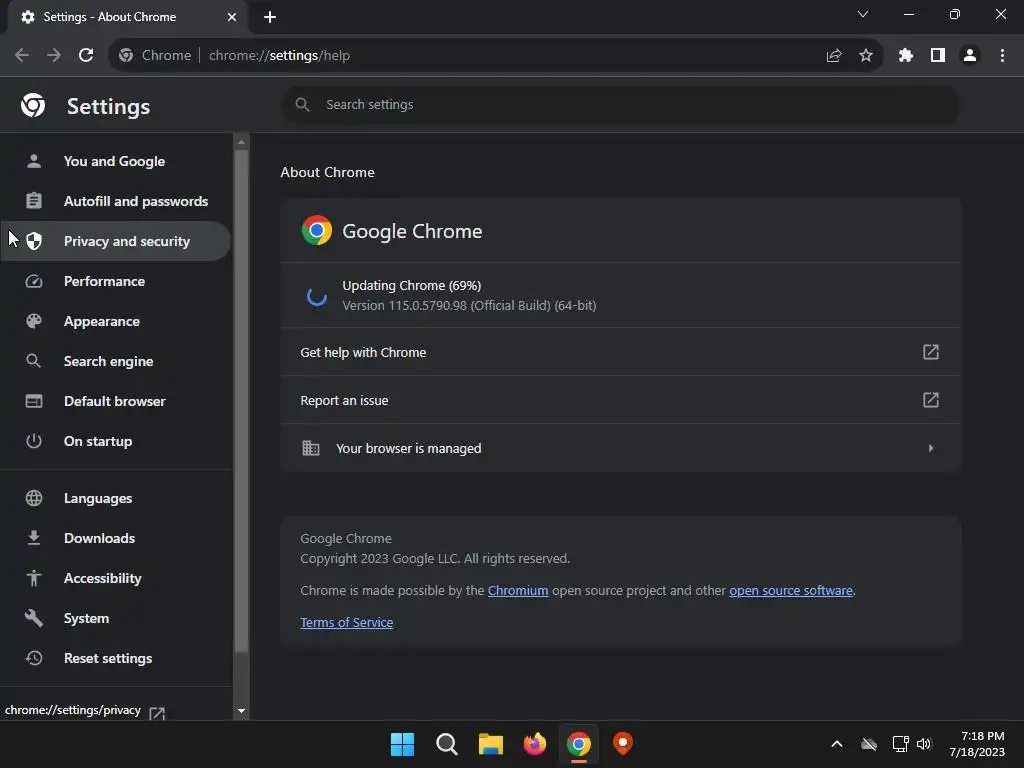Open Autofill and passwords section

tap(116, 201)
